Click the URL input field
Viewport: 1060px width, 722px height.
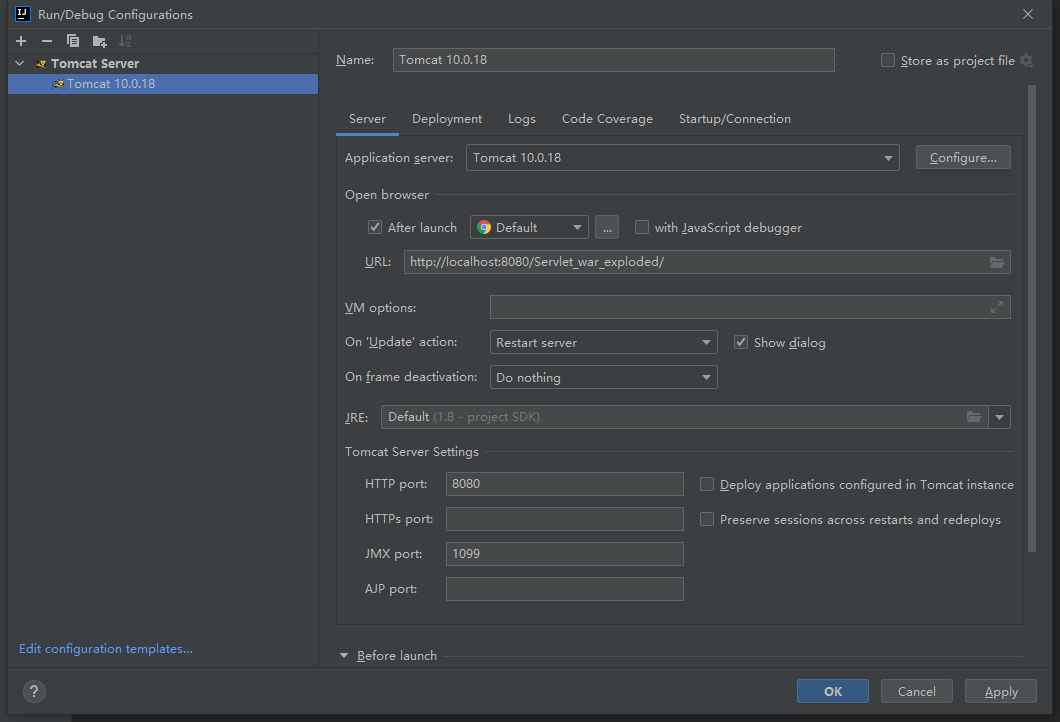pos(707,262)
